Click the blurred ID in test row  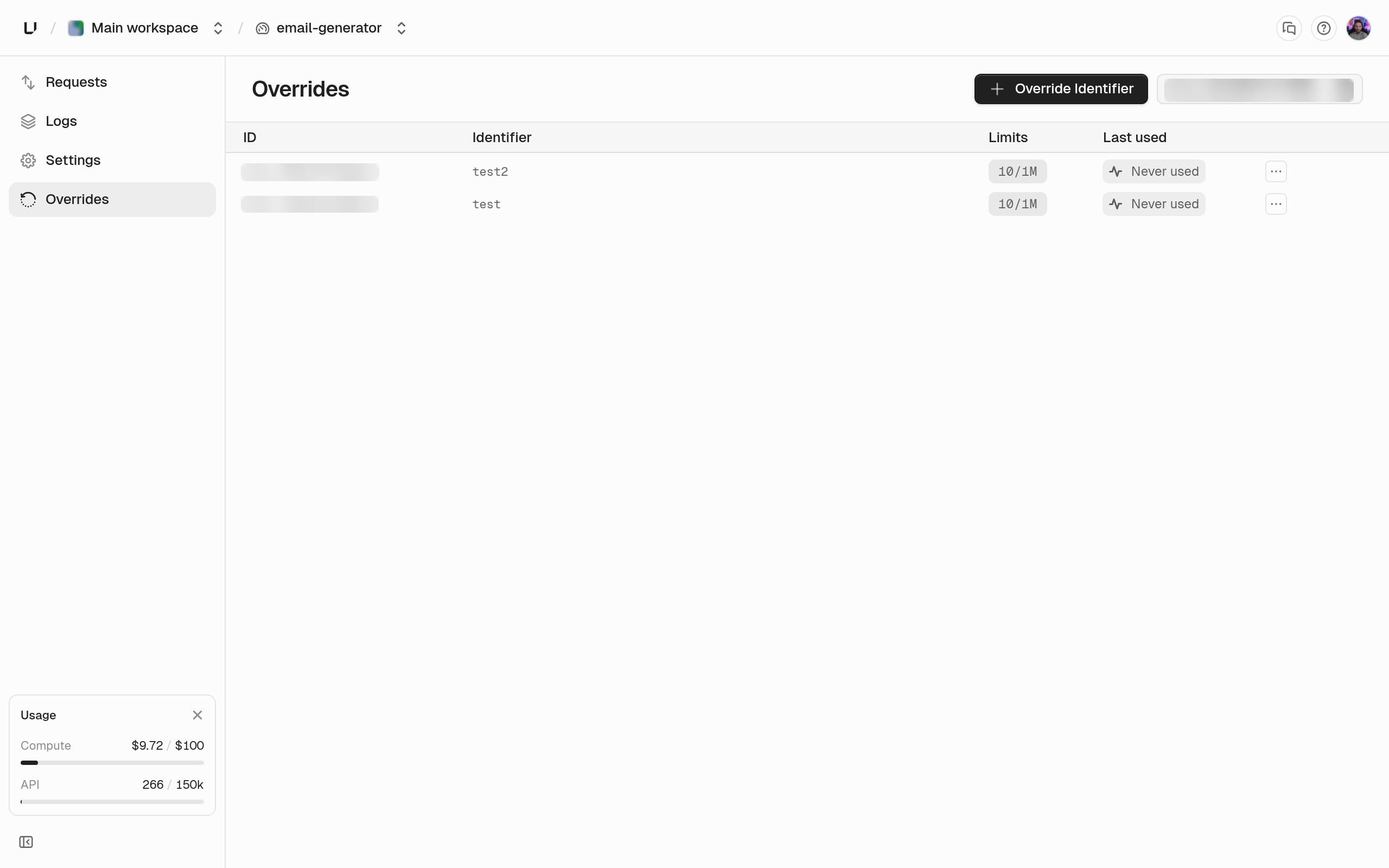coord(310,205)
